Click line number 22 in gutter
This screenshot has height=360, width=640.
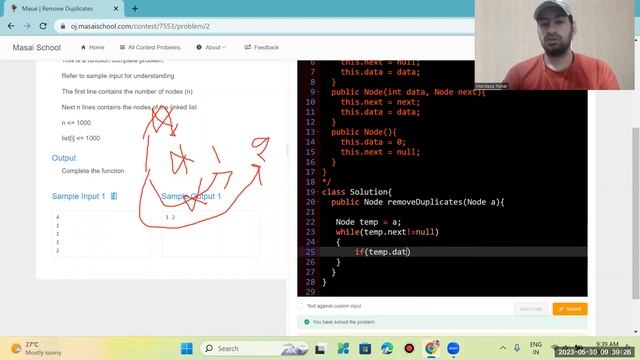(x=310, y=222)
